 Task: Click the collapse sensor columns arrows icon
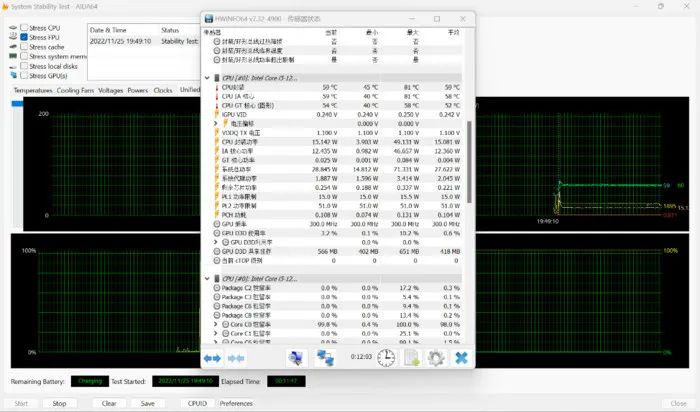(237, 358)
